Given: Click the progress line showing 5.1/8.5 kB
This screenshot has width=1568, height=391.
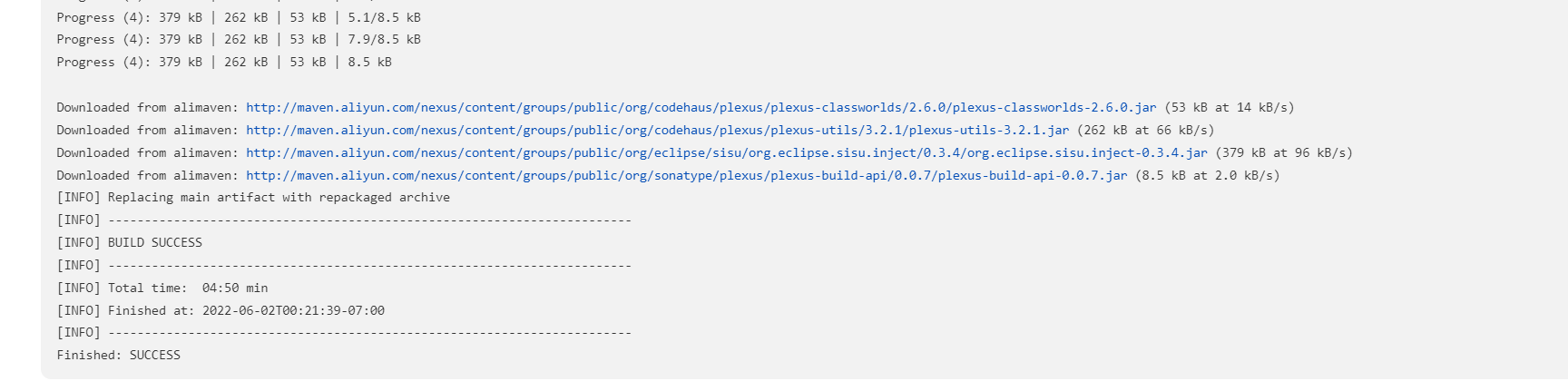Looking at the screenshot, I should (239, 18).
